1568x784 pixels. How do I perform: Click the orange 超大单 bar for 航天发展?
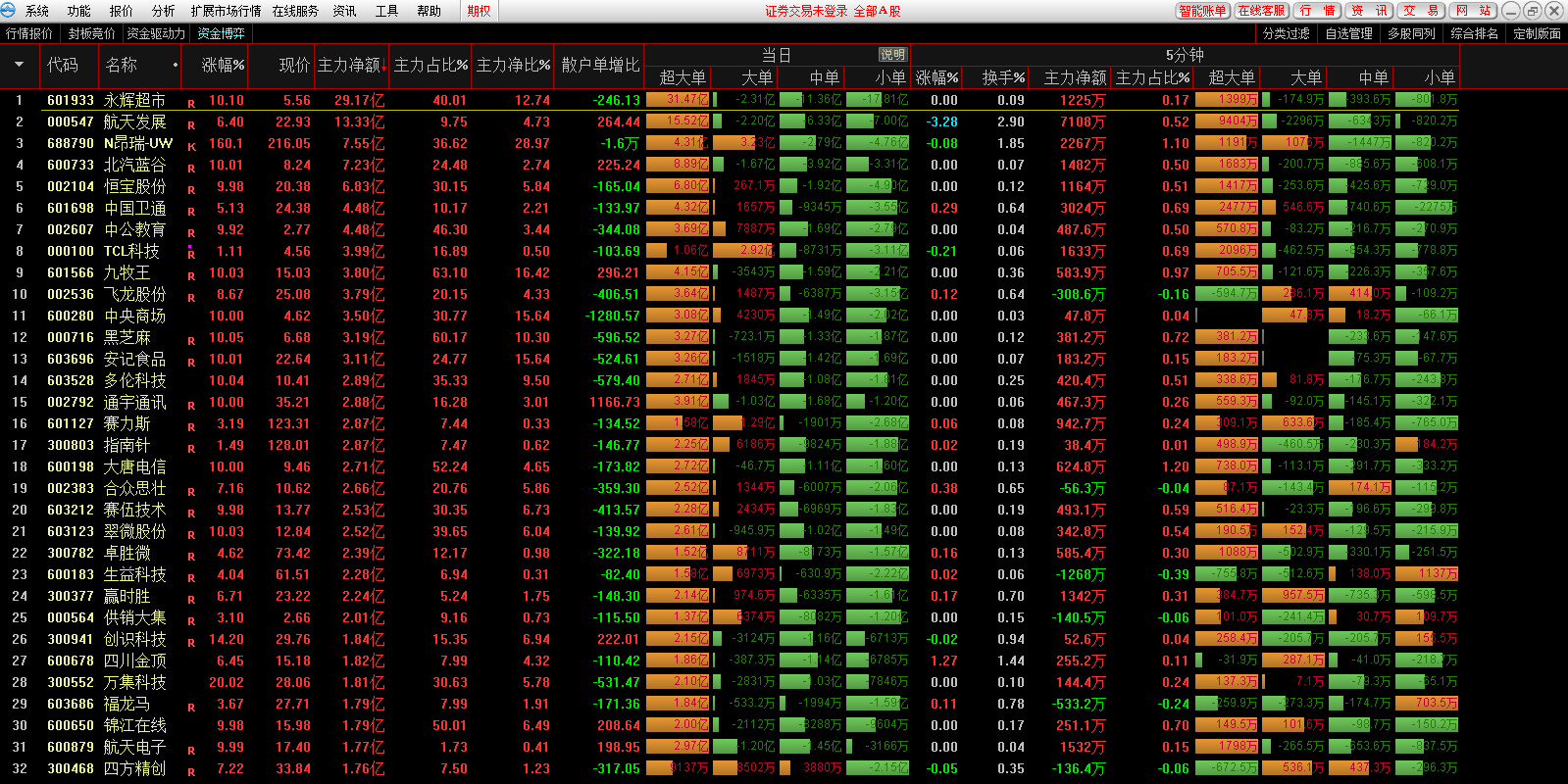click(678, 122)
